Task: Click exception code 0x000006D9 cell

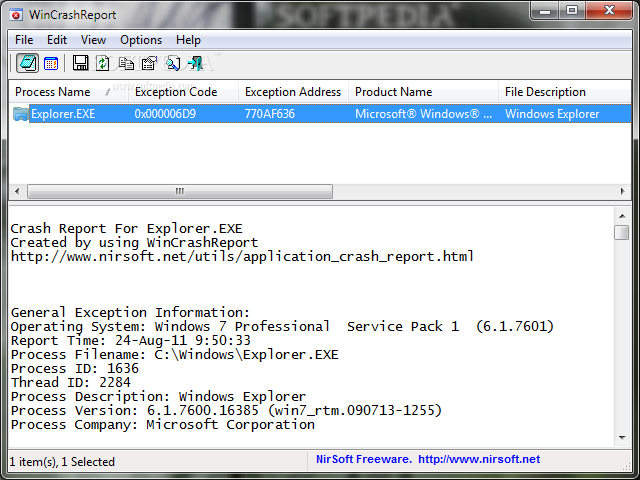Action: pos(165,114)
